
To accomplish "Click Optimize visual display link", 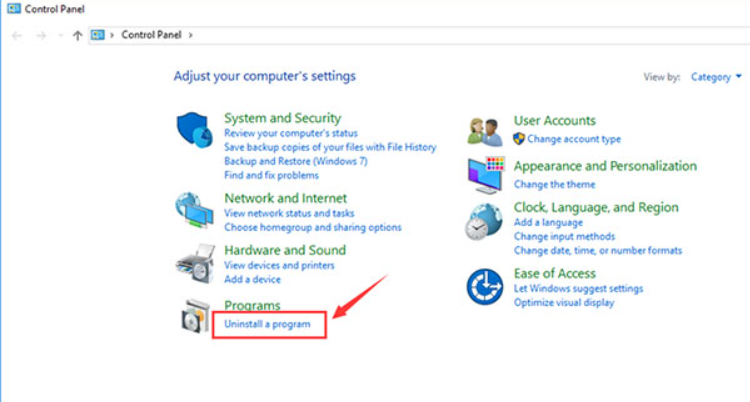I will (x=565, y=302).
